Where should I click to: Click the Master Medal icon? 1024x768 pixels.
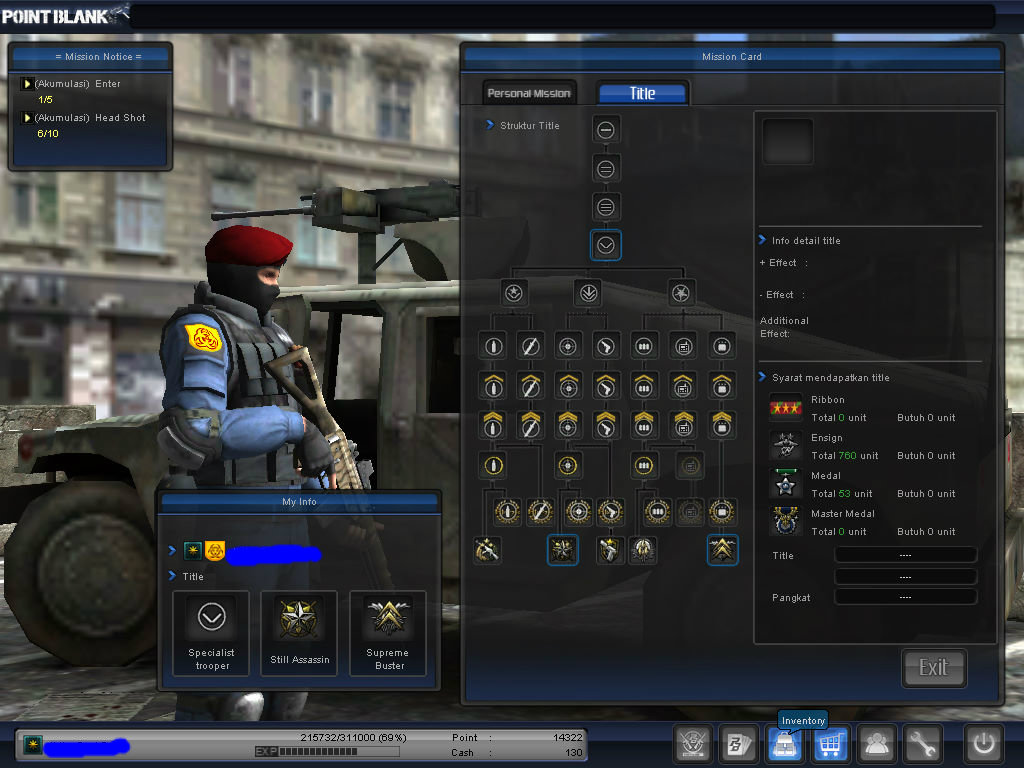785,522
